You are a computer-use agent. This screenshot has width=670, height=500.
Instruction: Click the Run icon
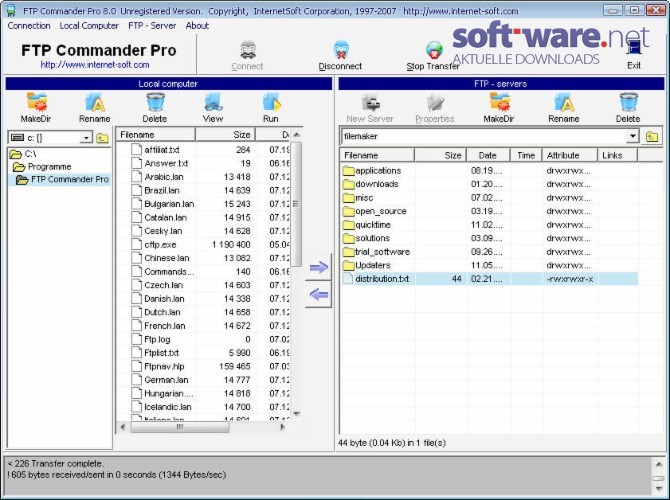[271, 103]
